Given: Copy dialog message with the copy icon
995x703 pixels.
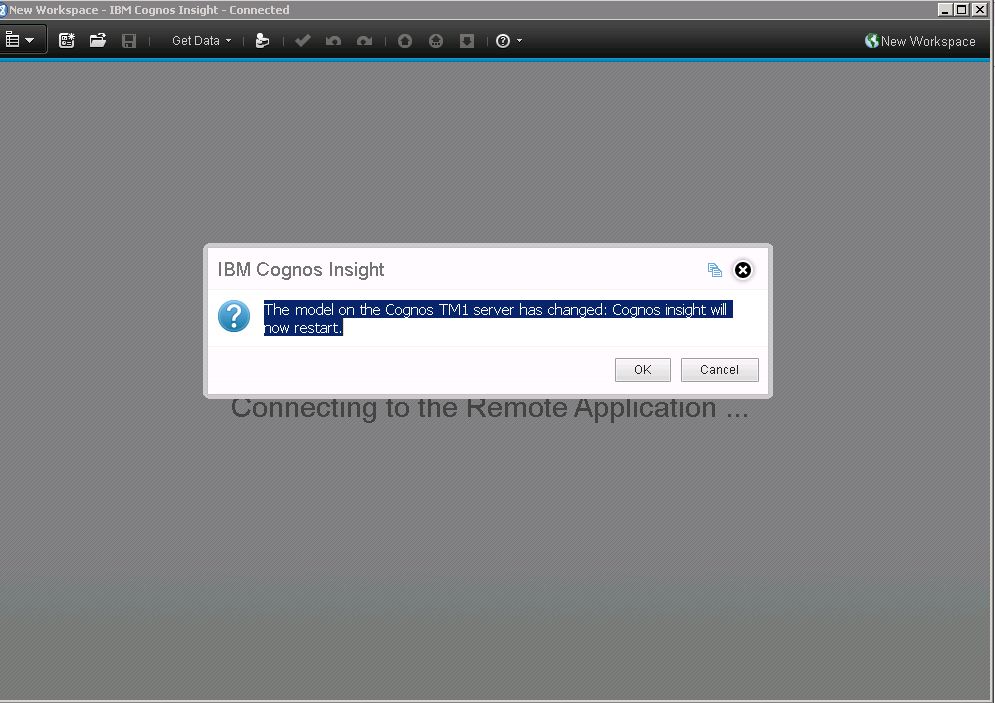Looking at the screenshot, I should coord(715,270).
